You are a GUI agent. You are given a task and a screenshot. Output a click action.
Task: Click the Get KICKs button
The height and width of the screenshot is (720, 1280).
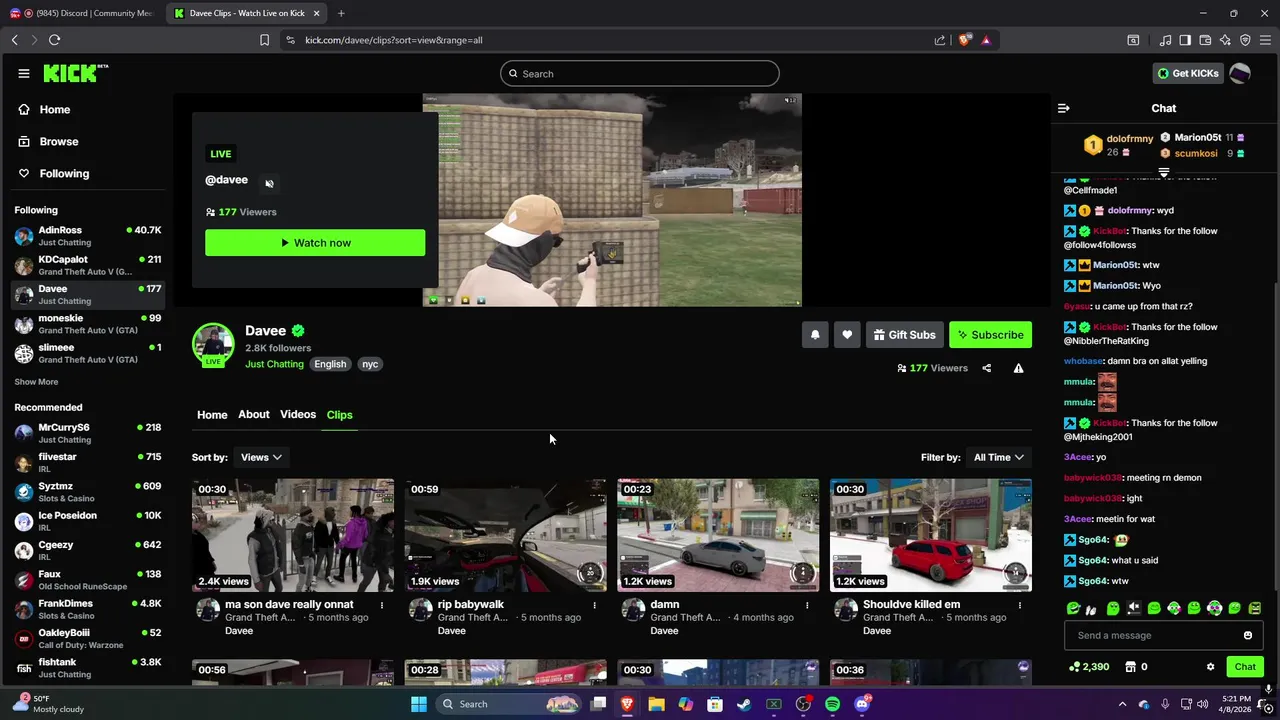(x=1188, y=73)
